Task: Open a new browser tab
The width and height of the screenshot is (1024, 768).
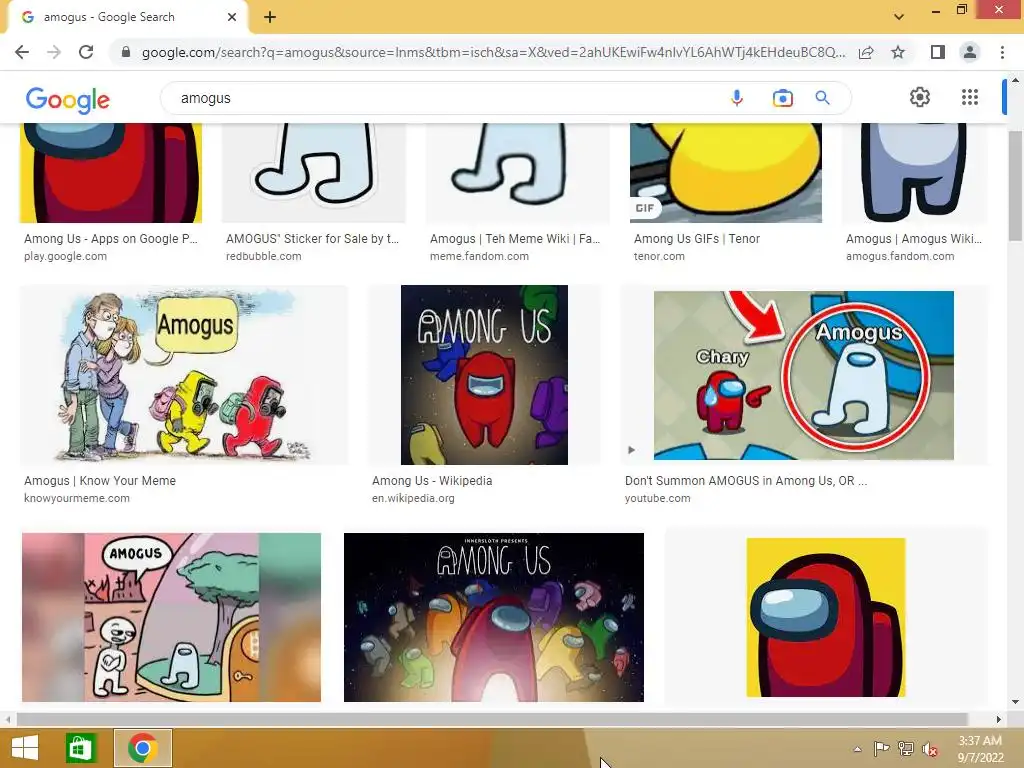Action: [270, 17]
